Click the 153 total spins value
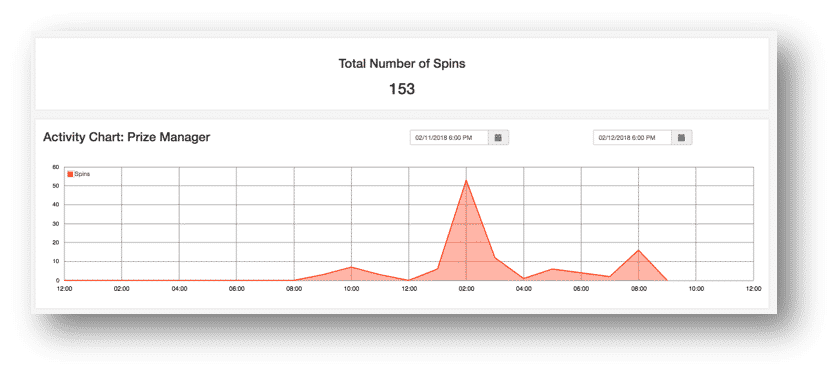 (402, 89)
